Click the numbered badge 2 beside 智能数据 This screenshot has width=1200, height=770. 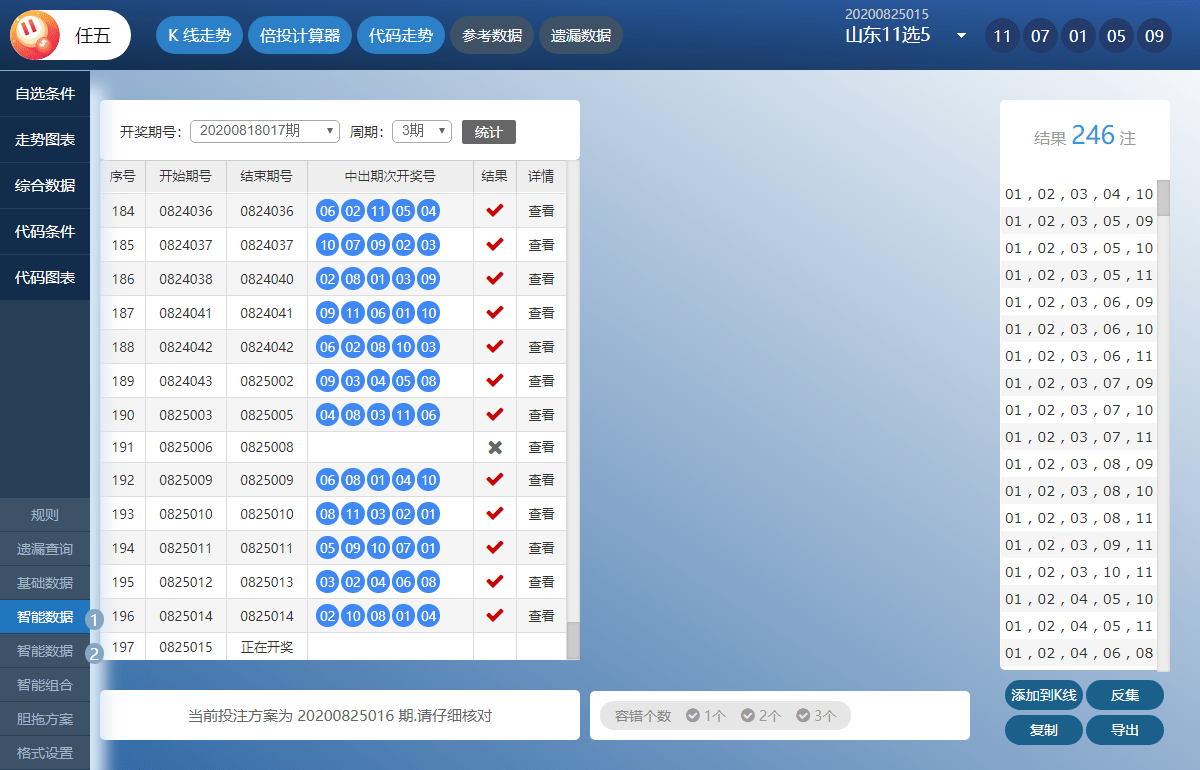[95, 654]
